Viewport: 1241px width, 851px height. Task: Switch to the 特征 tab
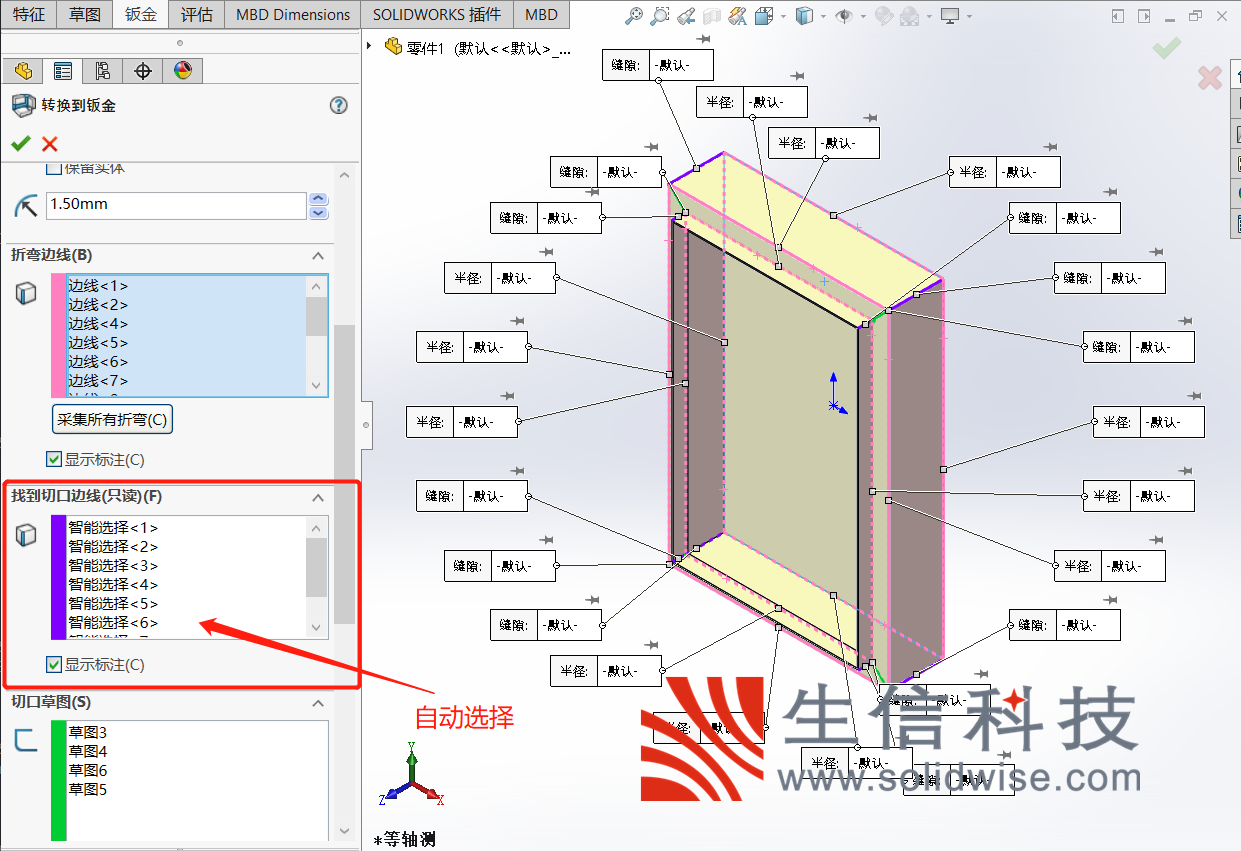point(29,14)
